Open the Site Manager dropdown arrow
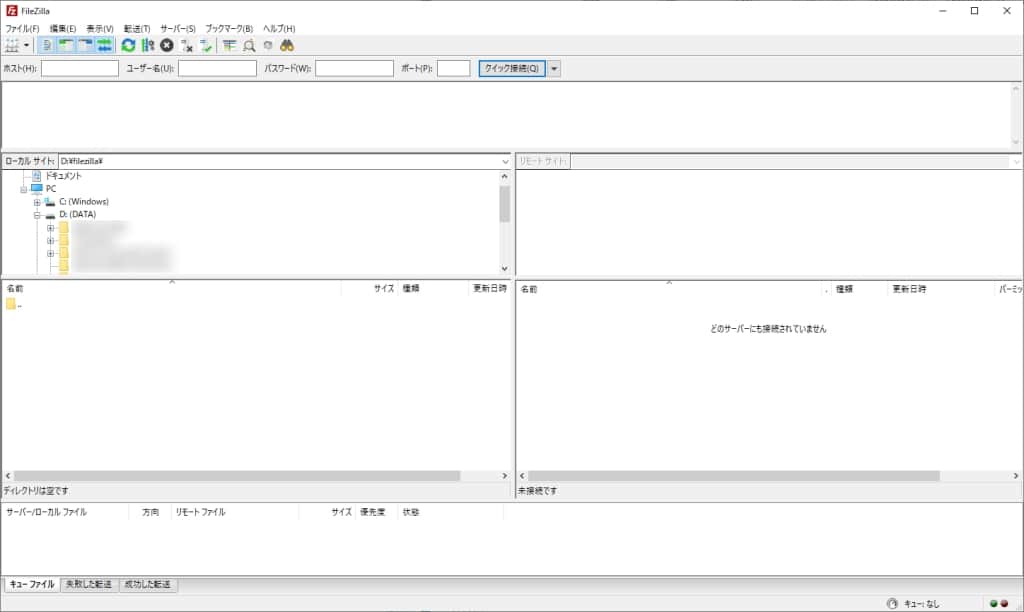 (27, 45)
